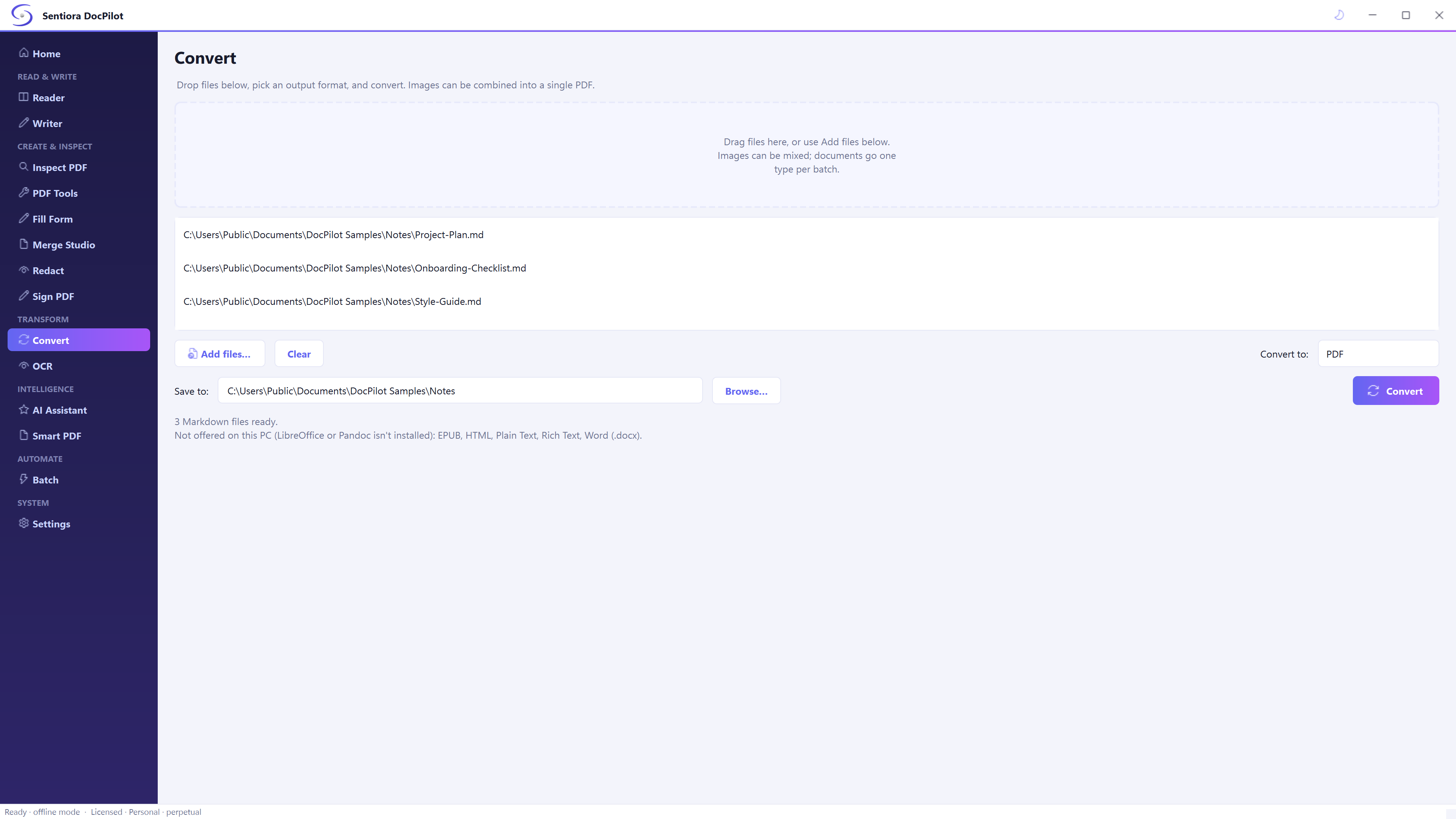Open Settings gear icon
The image size is (1456, 819).
coord(24,523)
